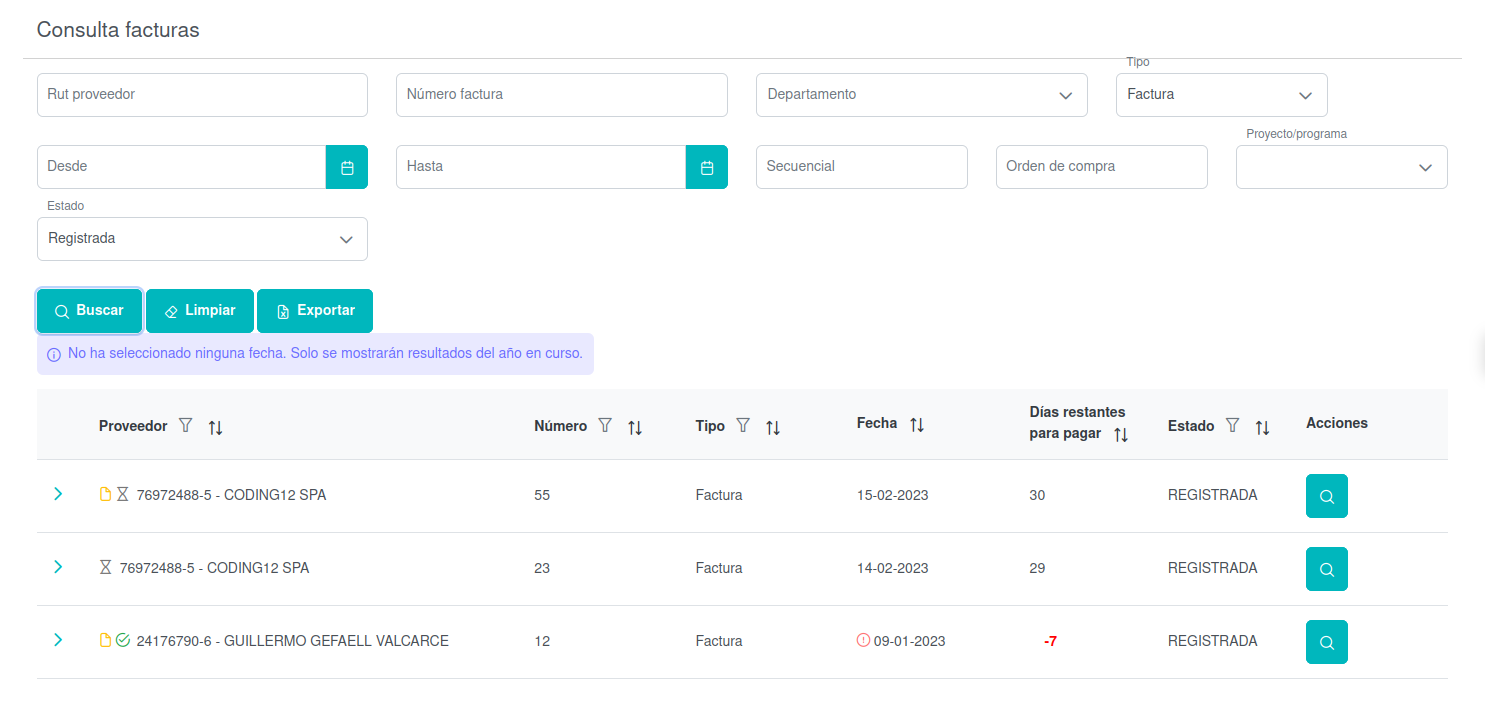Open the Proyecto/programa dropdown
Image resolution: width=1485 pixels, height=705 pixels.
point(1341,167)
